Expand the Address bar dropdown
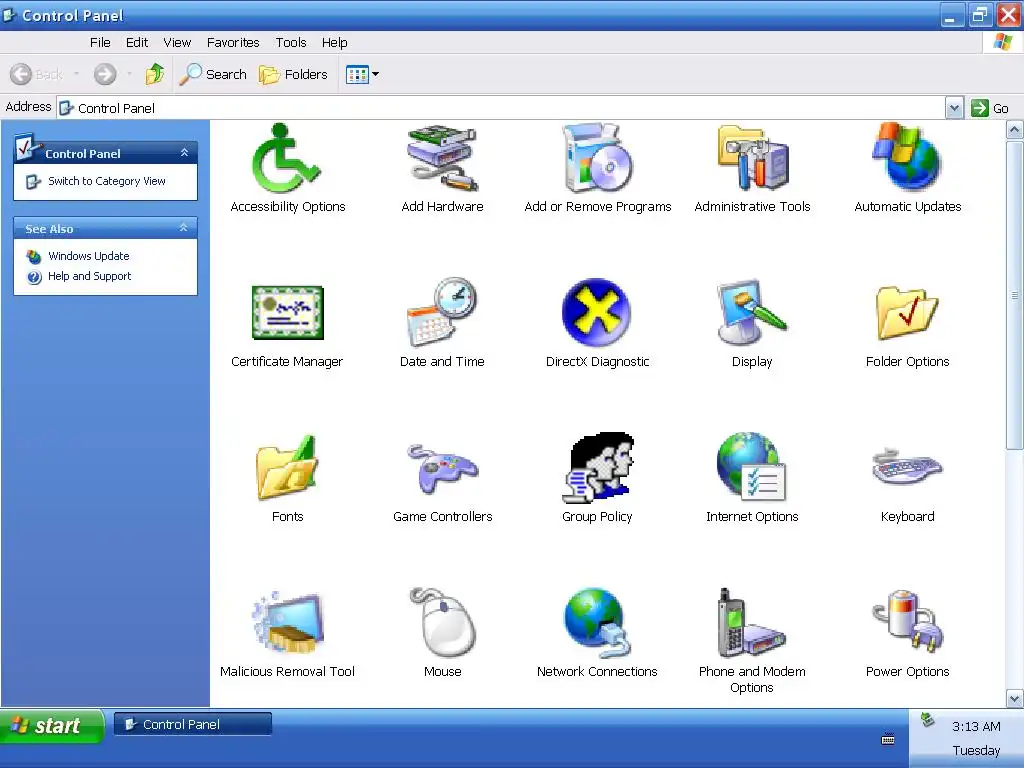1024x768 pixels. point(954,108)
